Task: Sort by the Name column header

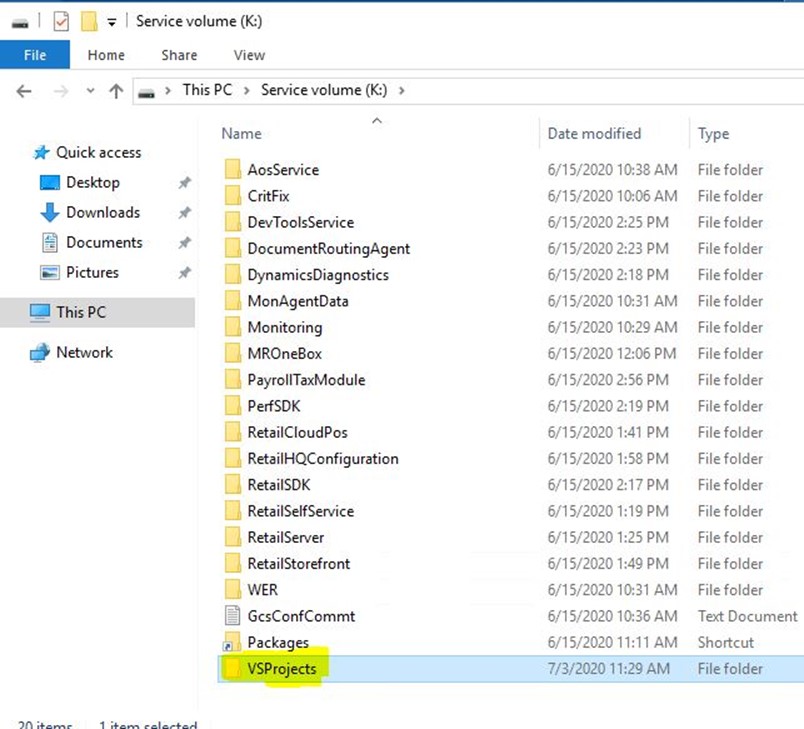Action: pos(242,133)
